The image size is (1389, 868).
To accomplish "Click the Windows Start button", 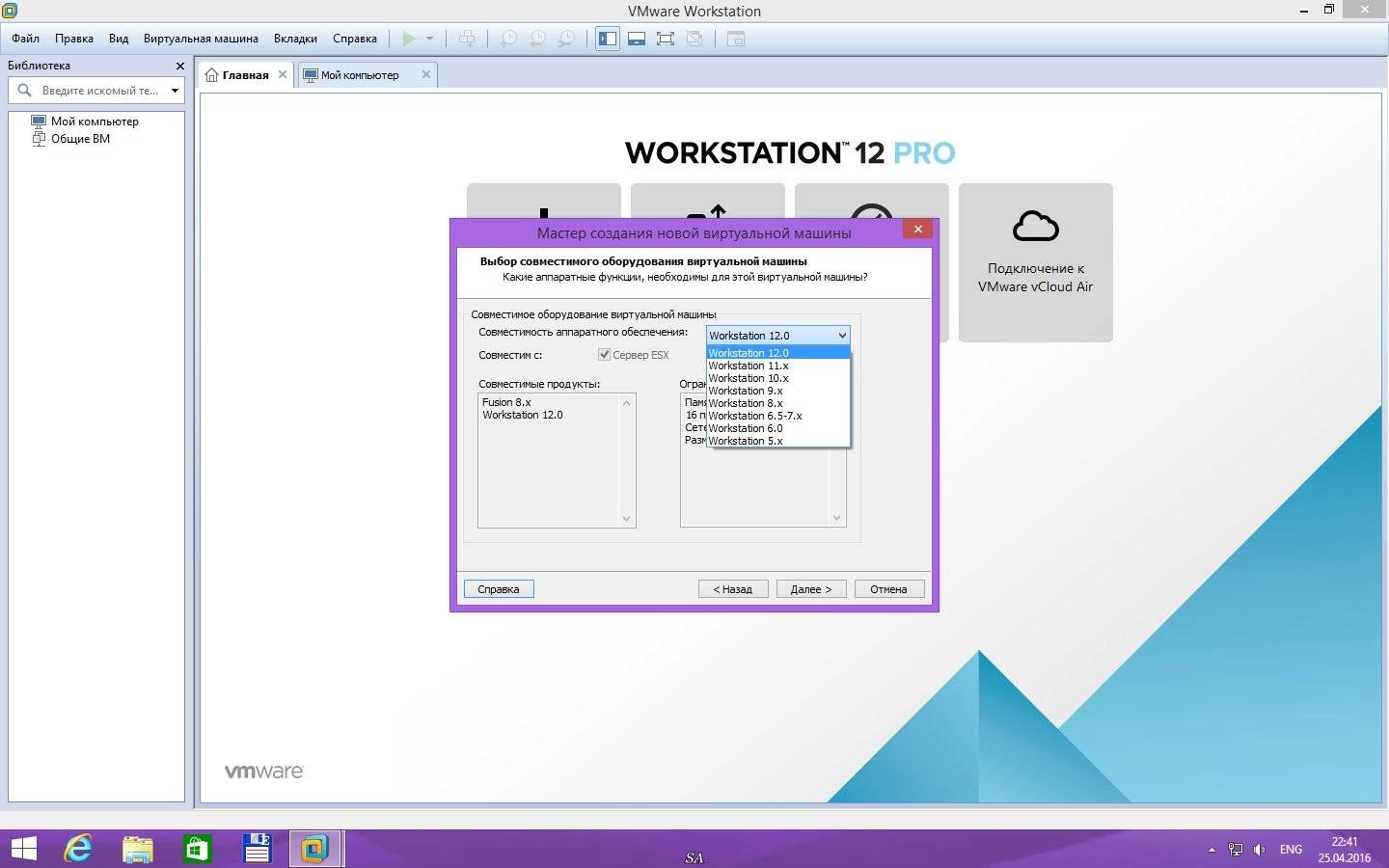I will [23, 849].
